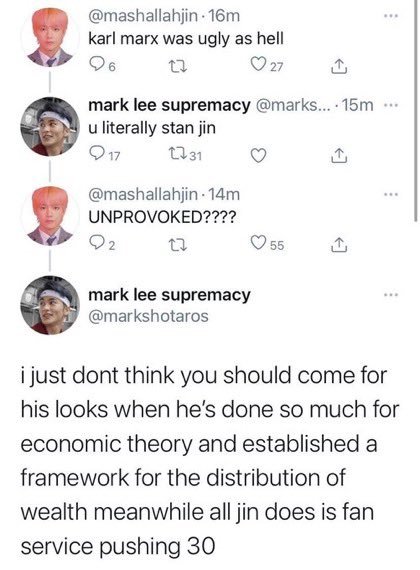Click the vertical scrollbar on the right

click(x=416, y=110)
